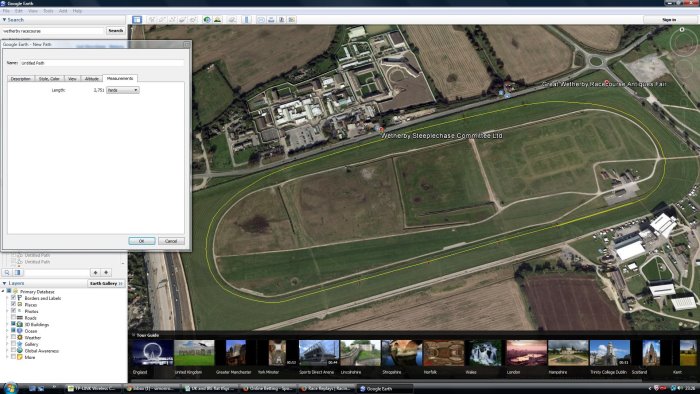The height and width of the screenshot is (394, 700).
Task: Click the ruler measurement tool icon
Action: (x=246, y=20)
